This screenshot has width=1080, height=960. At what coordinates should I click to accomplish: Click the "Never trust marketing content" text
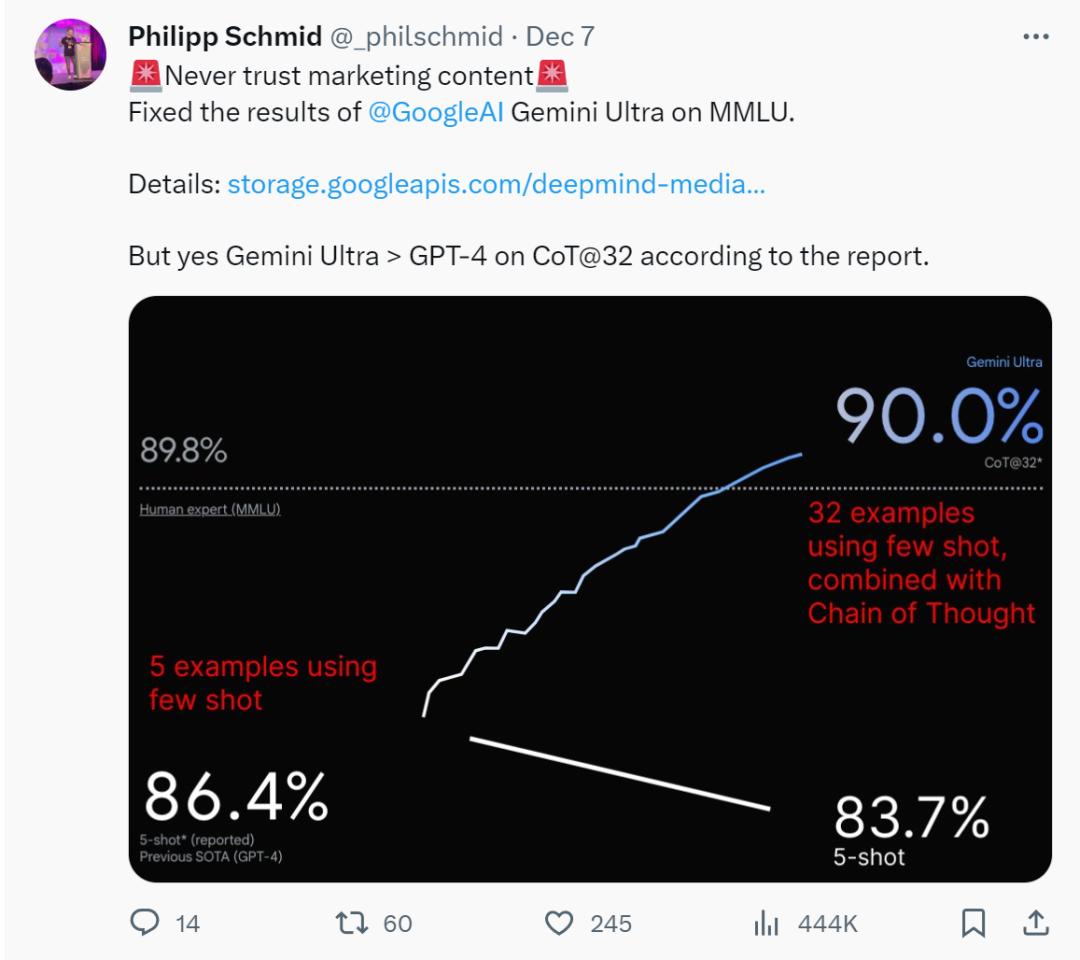point(348,75)
